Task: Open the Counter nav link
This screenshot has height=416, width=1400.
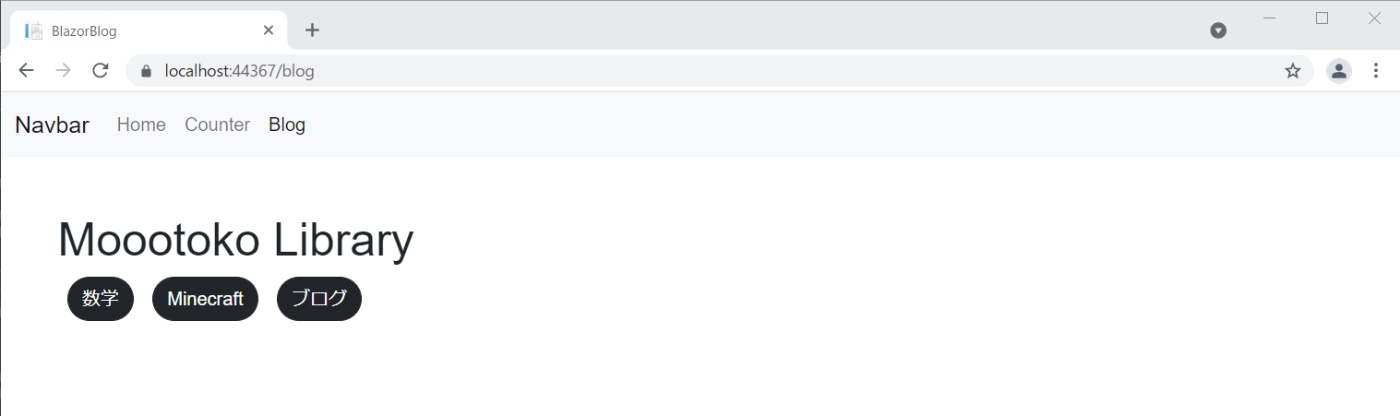Action: 217,125
